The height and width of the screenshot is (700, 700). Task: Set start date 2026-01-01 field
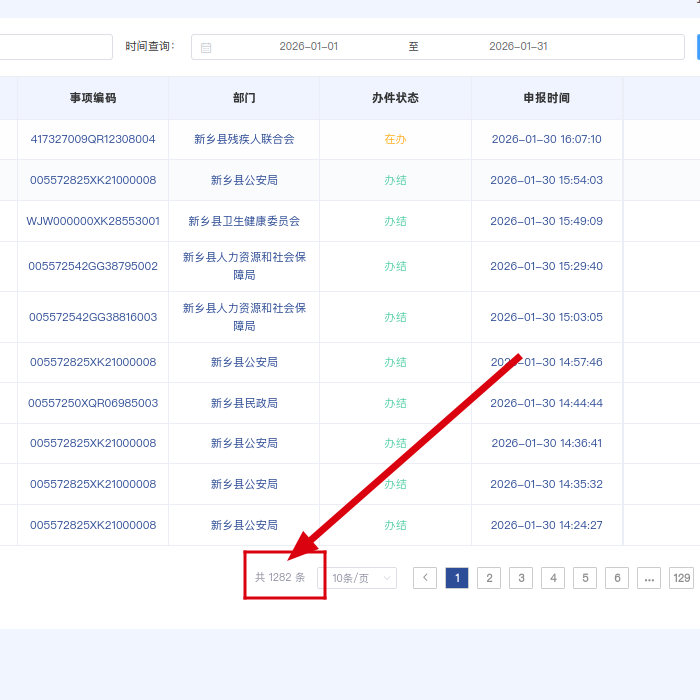coord(308,46)
